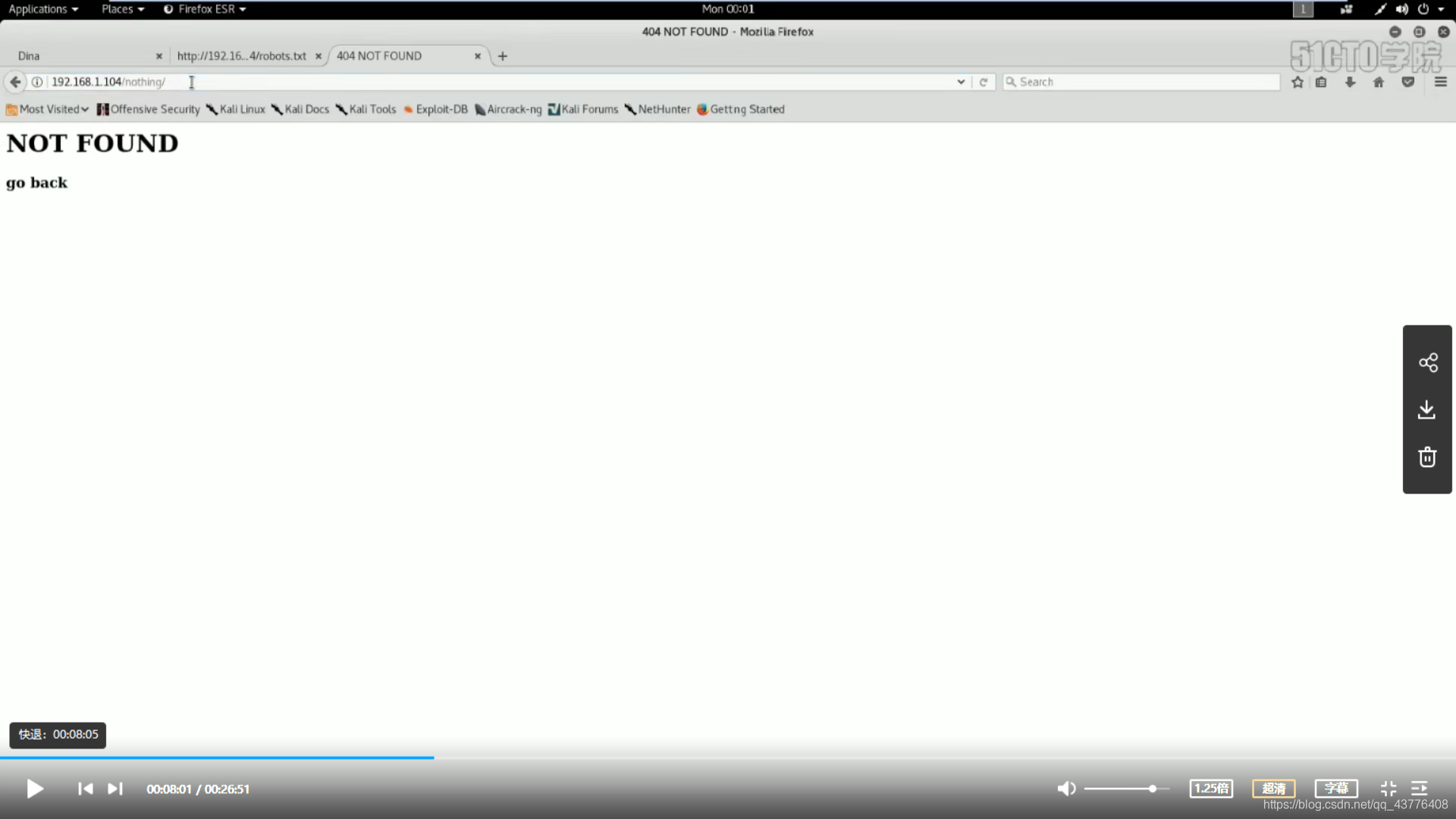Open system volume icon in top bar

1401,9
